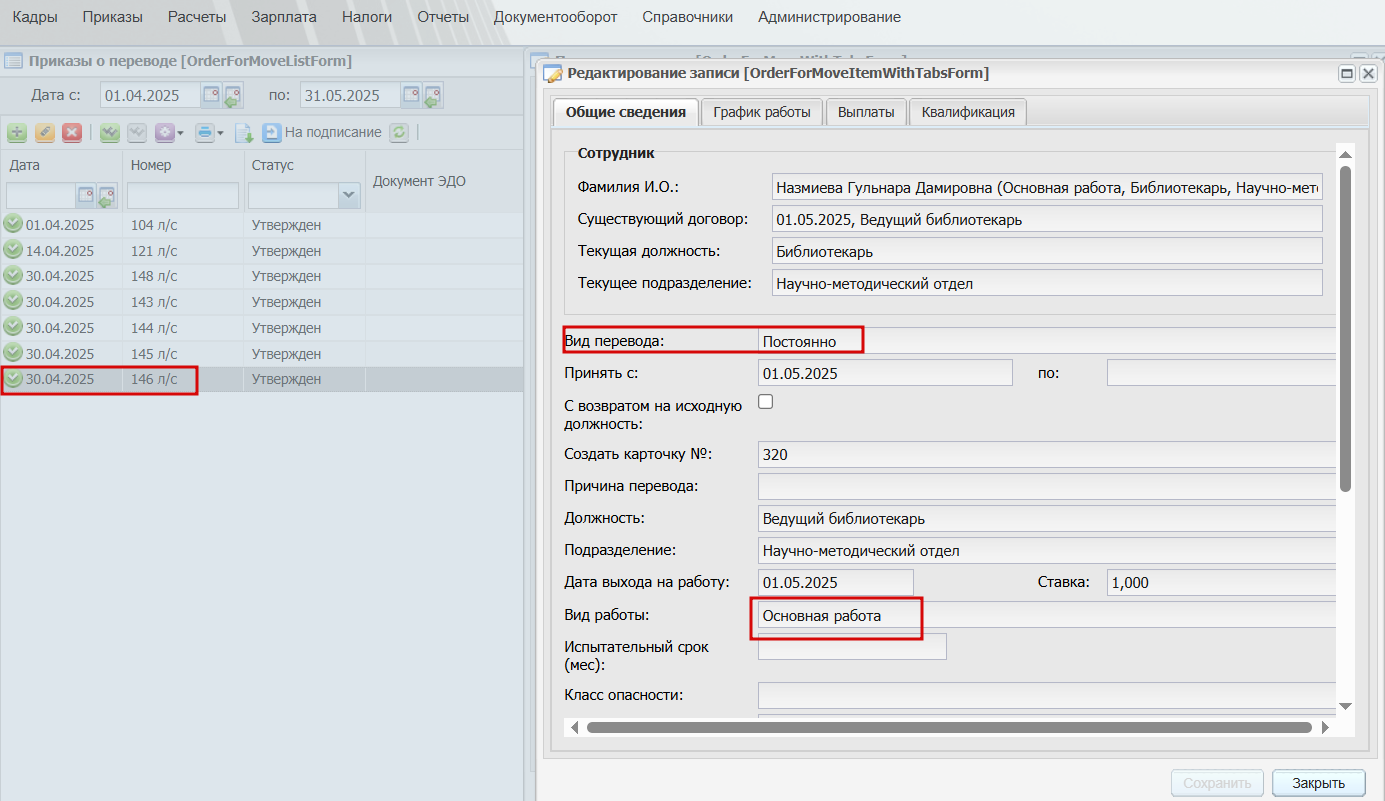
Task: Click the Закрыть button
Action: point(1318,783)
